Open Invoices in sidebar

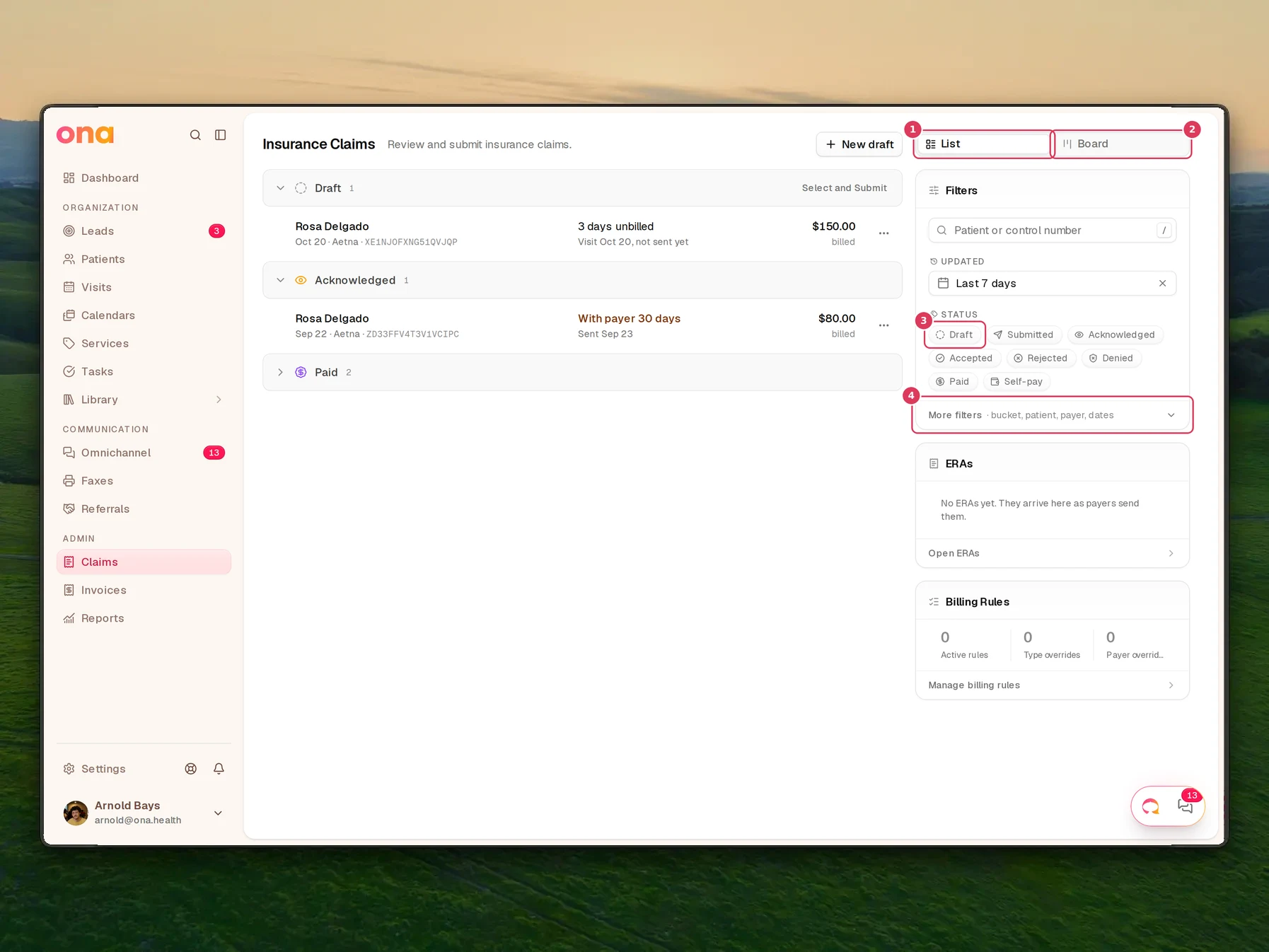click(144, 590)
